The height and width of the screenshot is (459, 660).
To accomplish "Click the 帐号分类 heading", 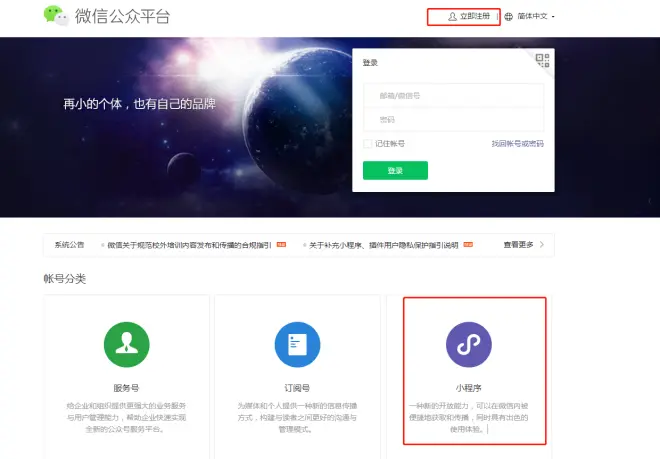I will point(65,279).
